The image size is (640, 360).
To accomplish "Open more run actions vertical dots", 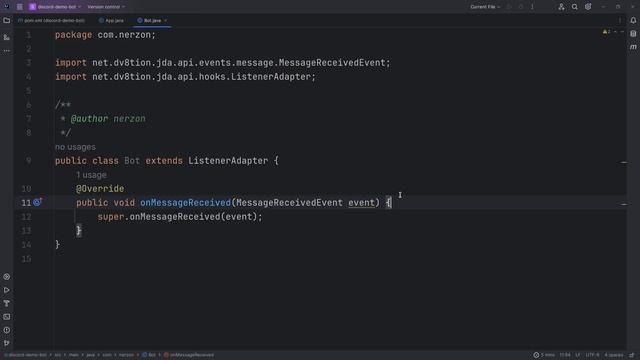I will 532,7.
